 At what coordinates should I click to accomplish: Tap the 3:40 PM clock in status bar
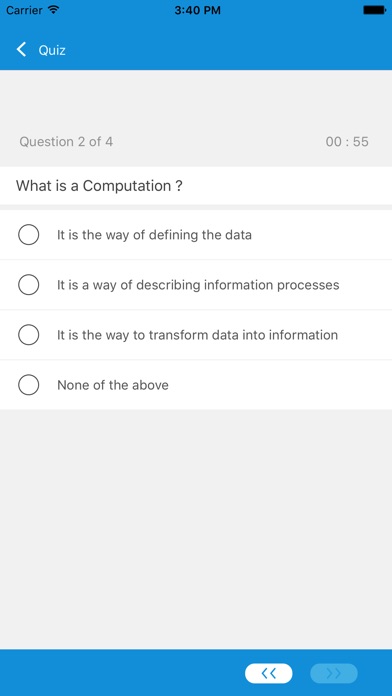point(197,10)
